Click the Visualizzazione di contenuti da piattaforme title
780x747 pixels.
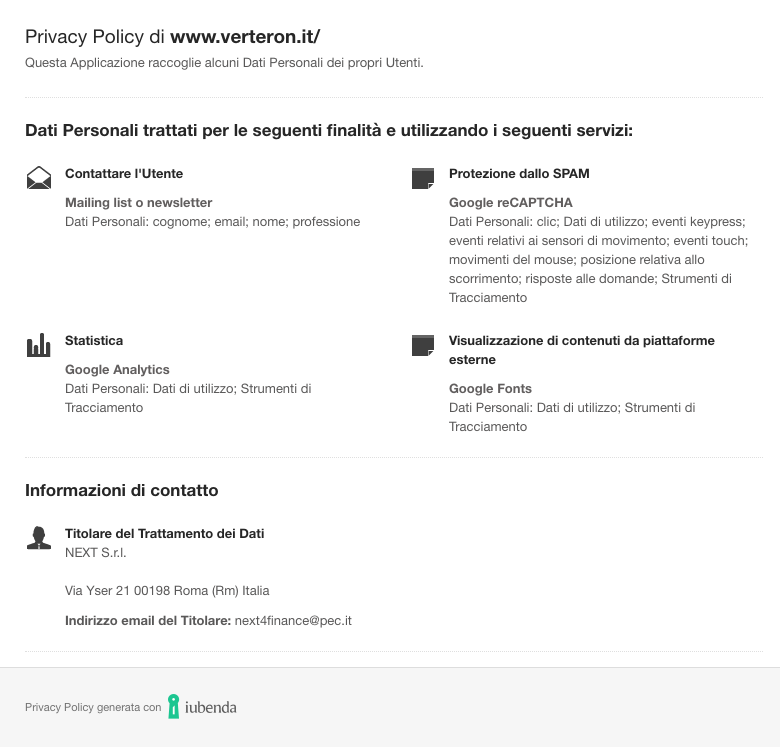coord(582,350)
